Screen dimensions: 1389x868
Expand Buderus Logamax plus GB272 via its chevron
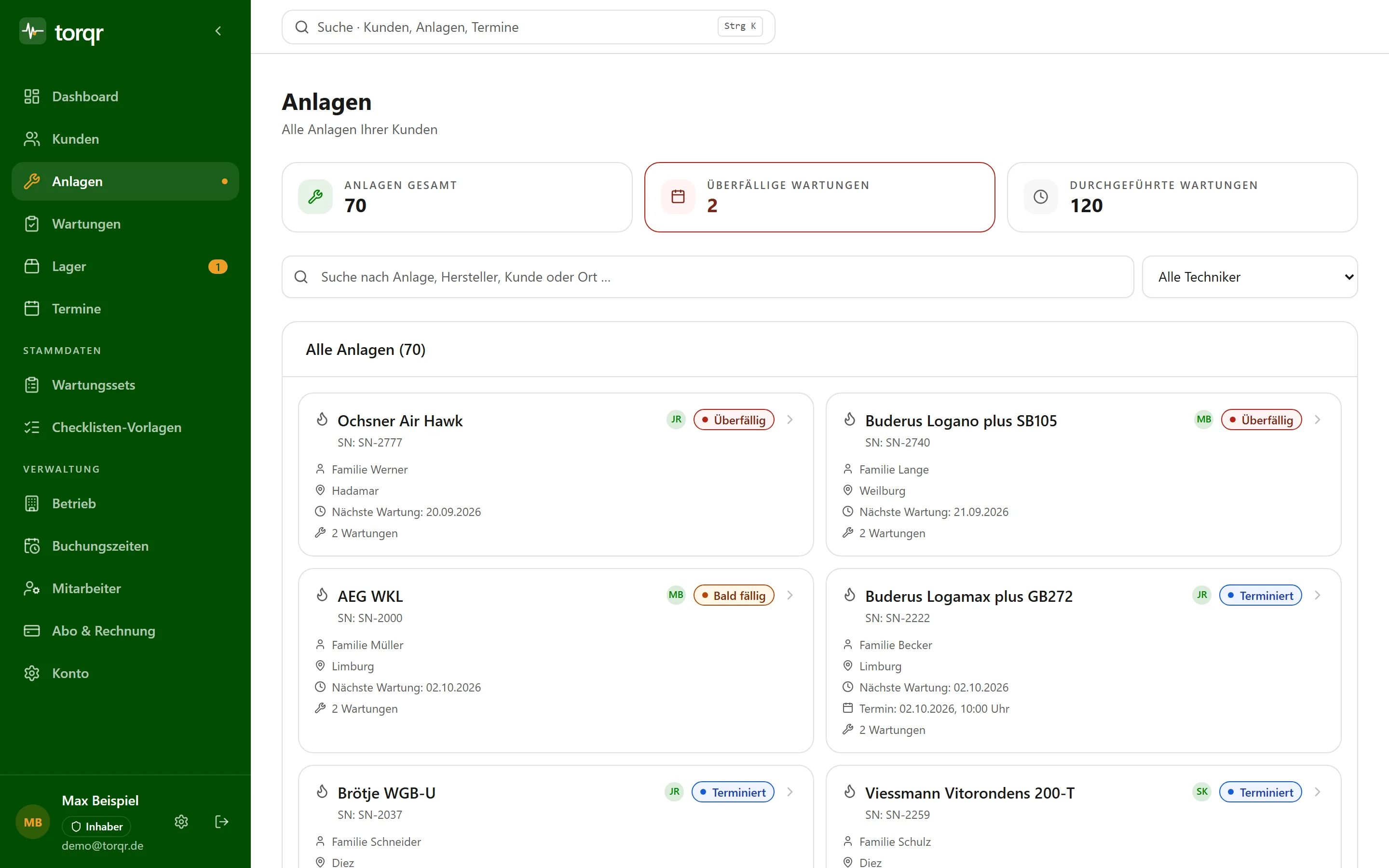point(1317,596)
